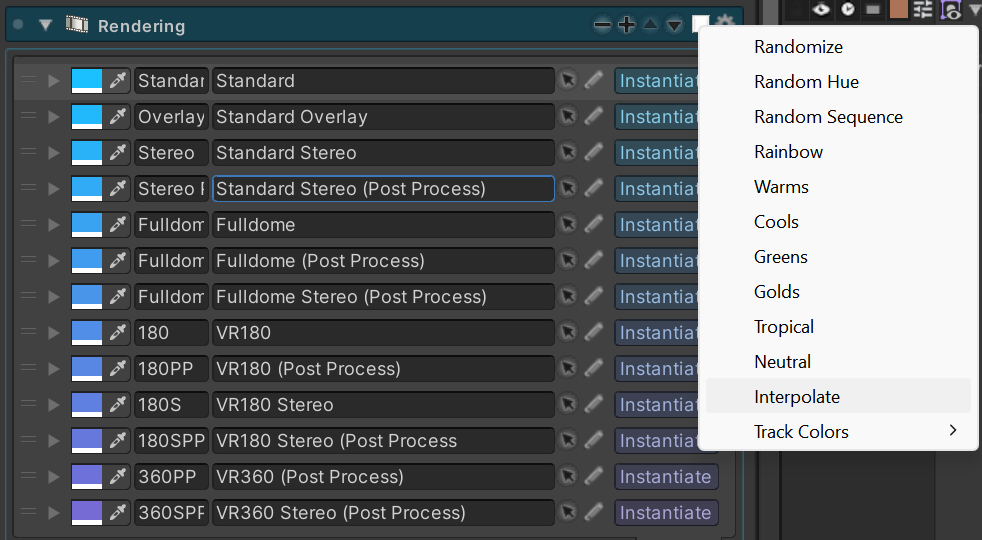Click pencil icon on Fulldome (Post Process) row
This screenshot has height=540, width=982.
tap(594, 261)
